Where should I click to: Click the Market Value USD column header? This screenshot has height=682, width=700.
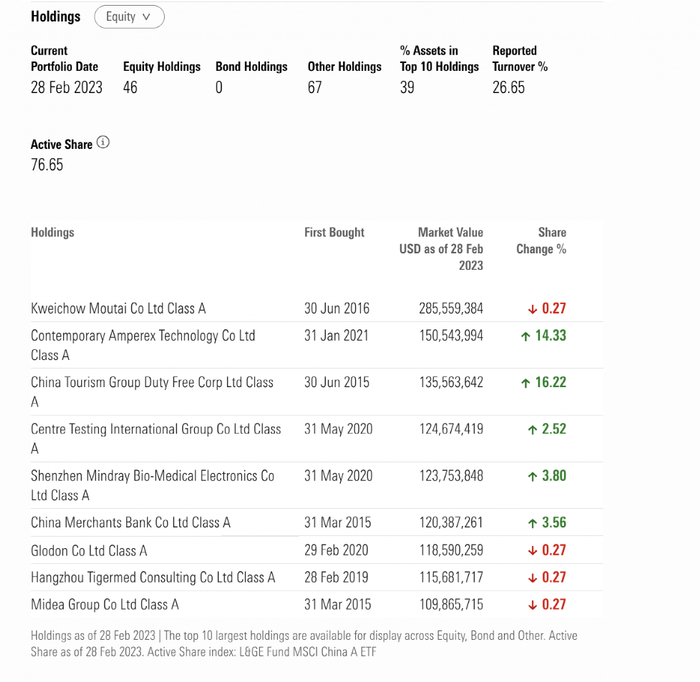[x=441, y=249]
